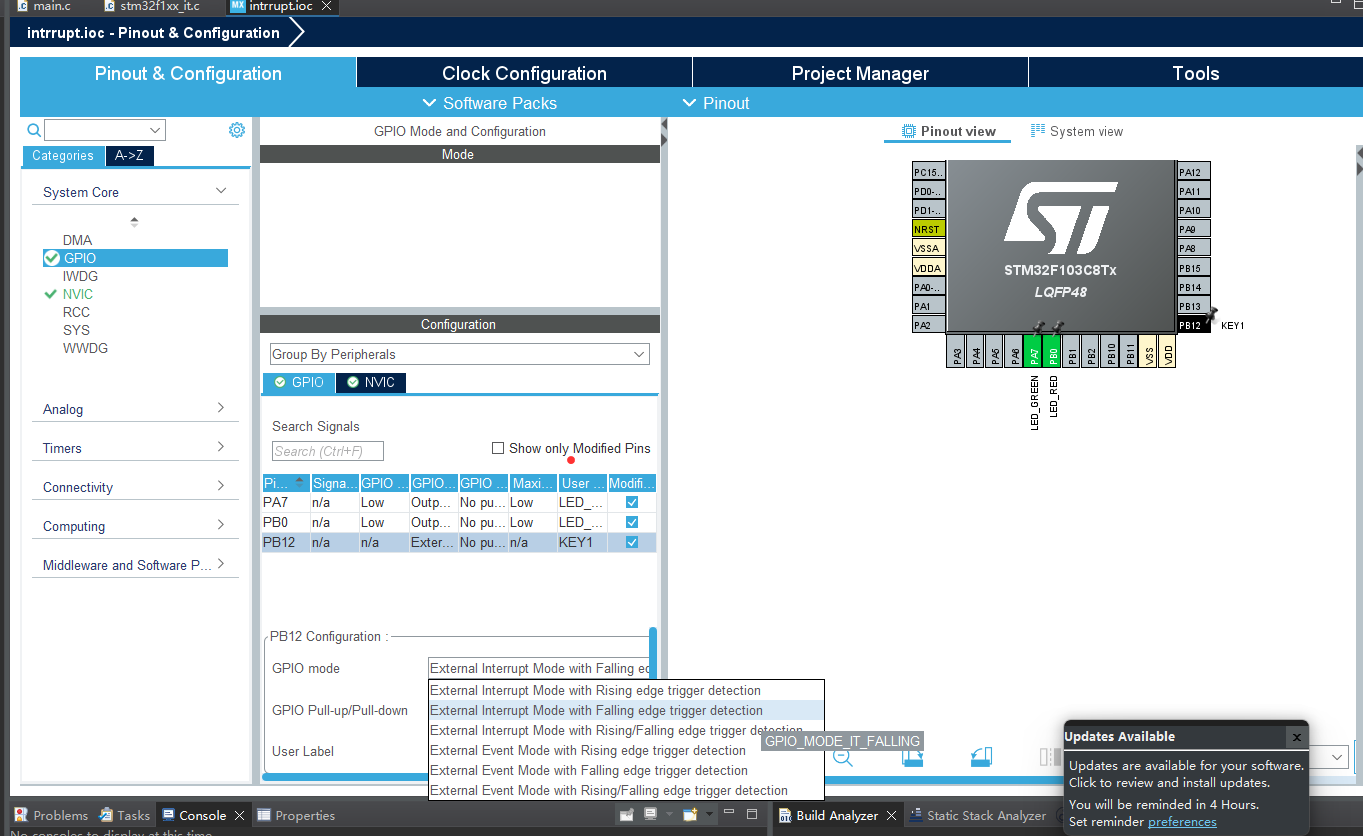The image size is (1363, 836).
Task: Switch to System view
Action: pos(1077,131)
